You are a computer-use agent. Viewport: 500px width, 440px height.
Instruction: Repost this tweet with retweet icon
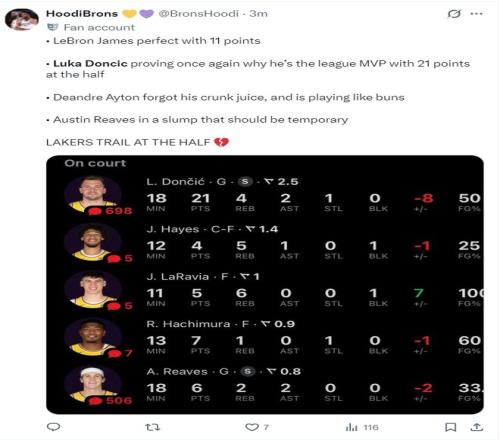coord(153,427)
